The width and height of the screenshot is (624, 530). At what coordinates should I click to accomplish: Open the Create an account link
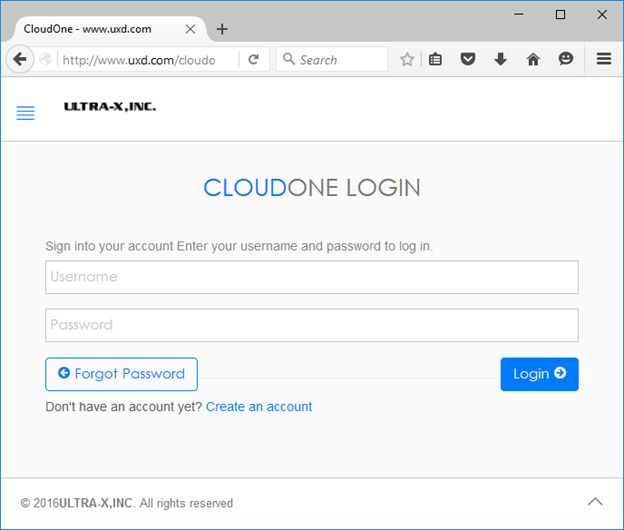(259, 407)
